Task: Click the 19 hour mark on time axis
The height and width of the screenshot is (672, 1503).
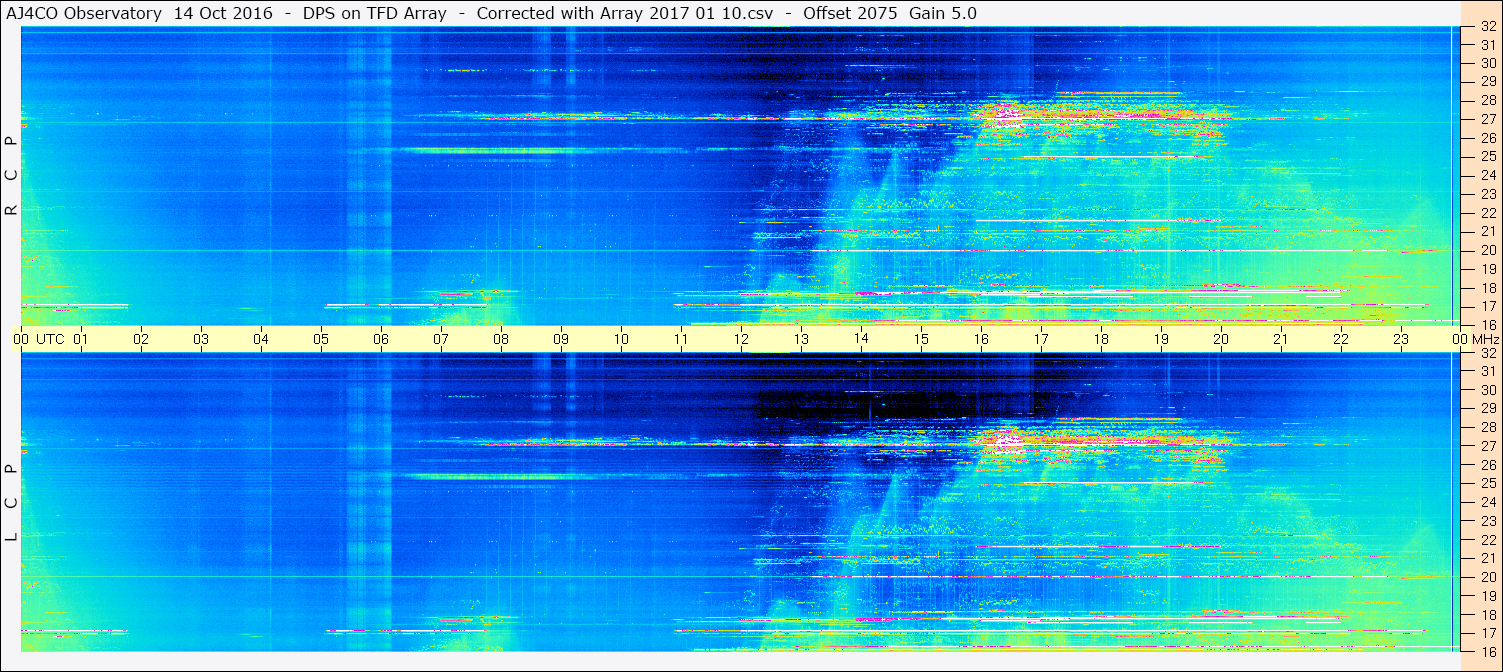Action: click(1161, 339)
